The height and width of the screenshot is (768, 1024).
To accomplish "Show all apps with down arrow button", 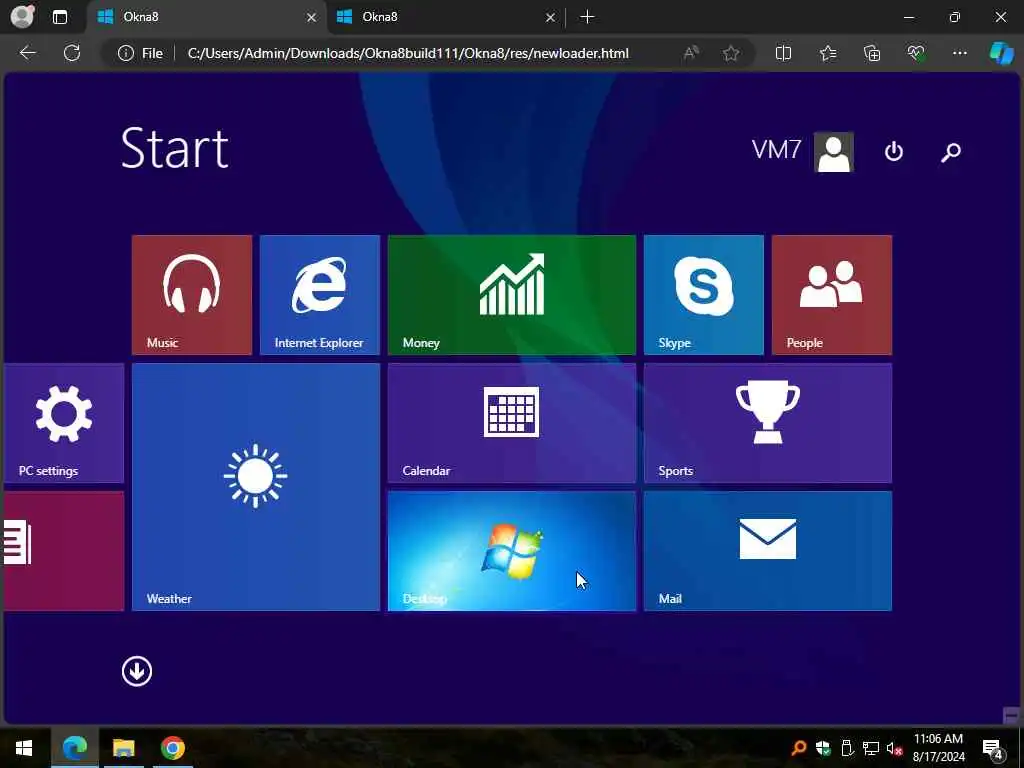I will pos(136,671).
